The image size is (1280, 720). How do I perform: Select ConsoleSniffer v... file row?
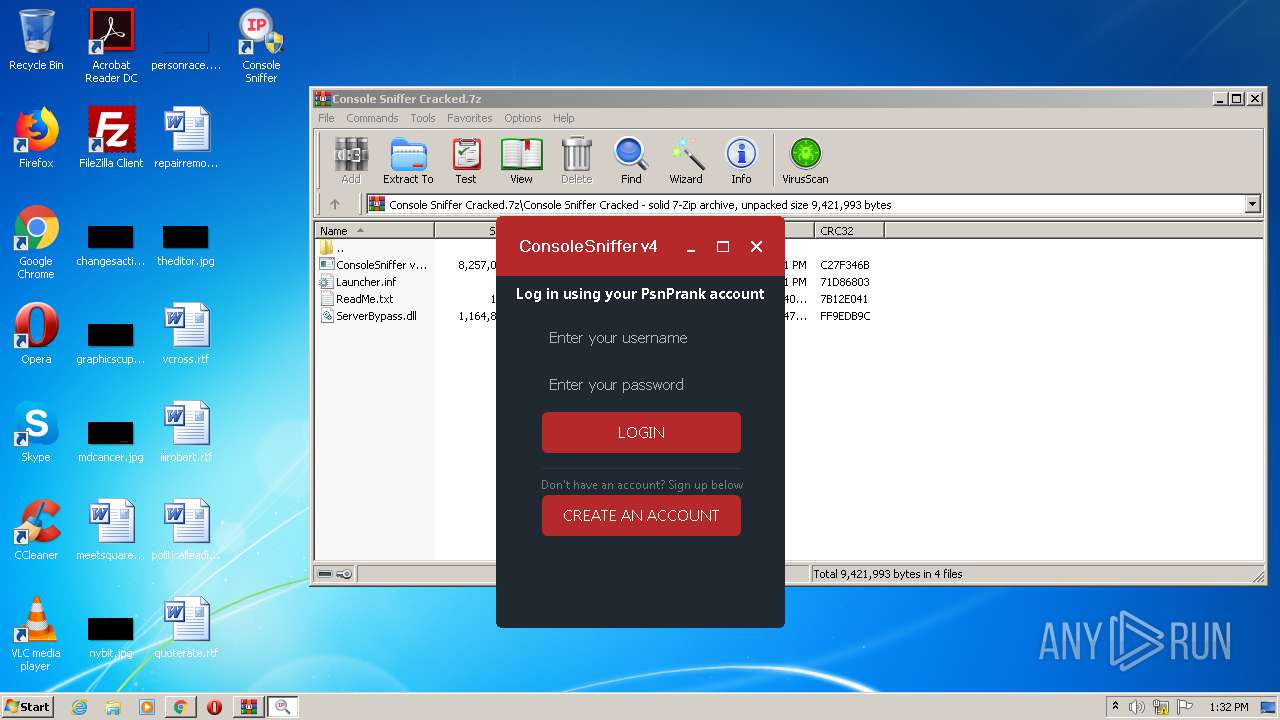point(374,265)
